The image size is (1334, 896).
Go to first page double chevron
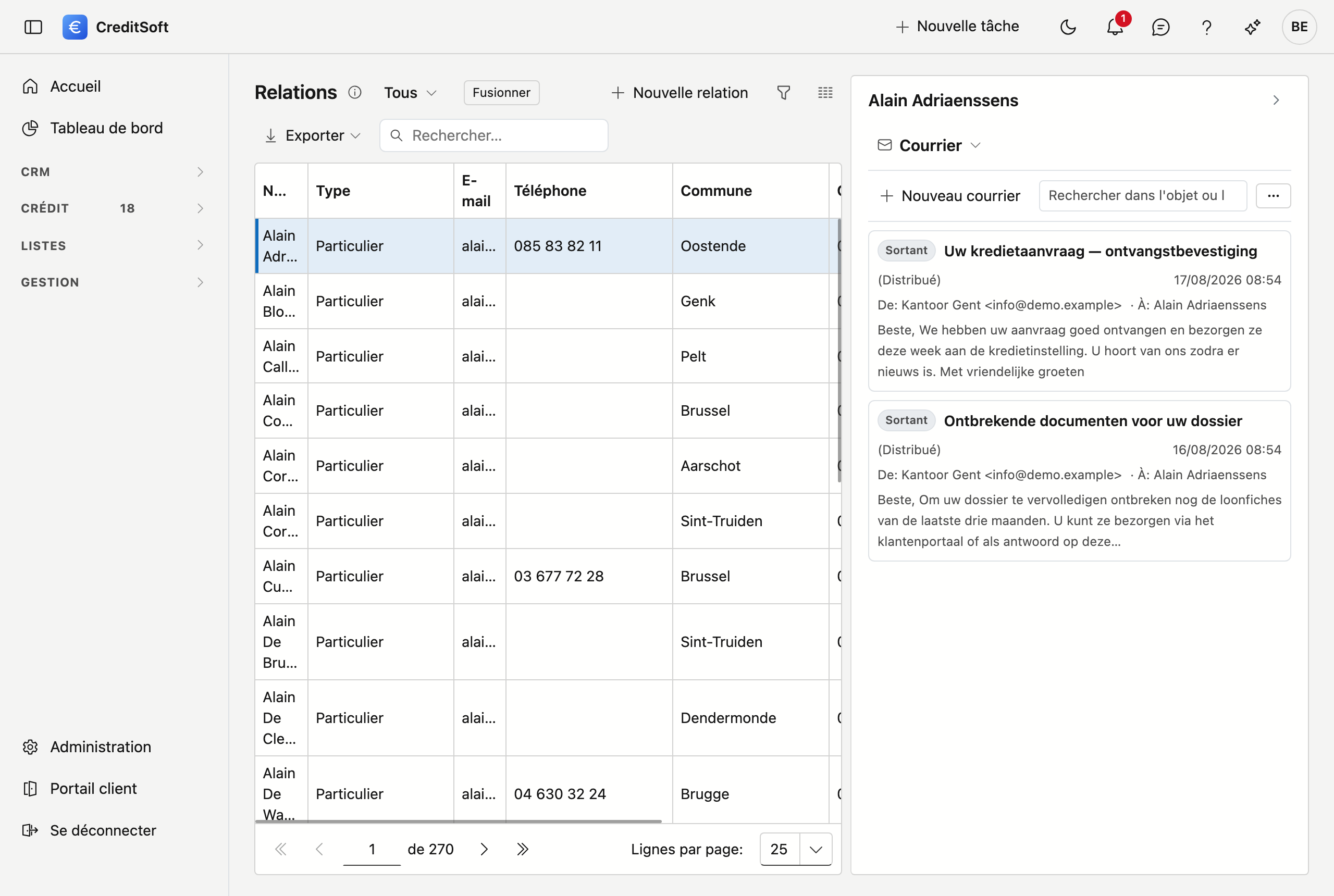tap(280, 849)
